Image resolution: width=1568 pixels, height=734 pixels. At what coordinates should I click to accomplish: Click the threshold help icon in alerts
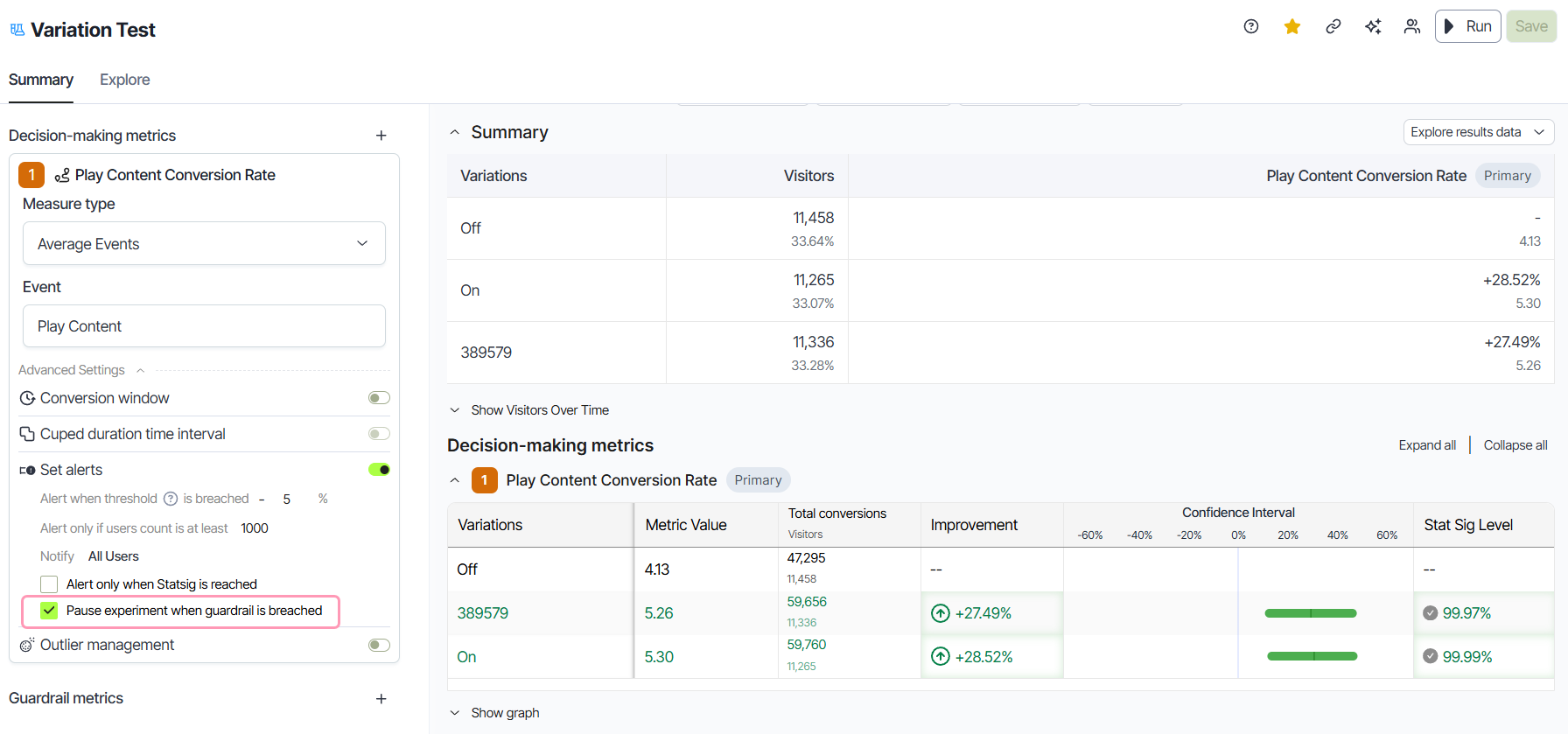[x=171, y=499]
